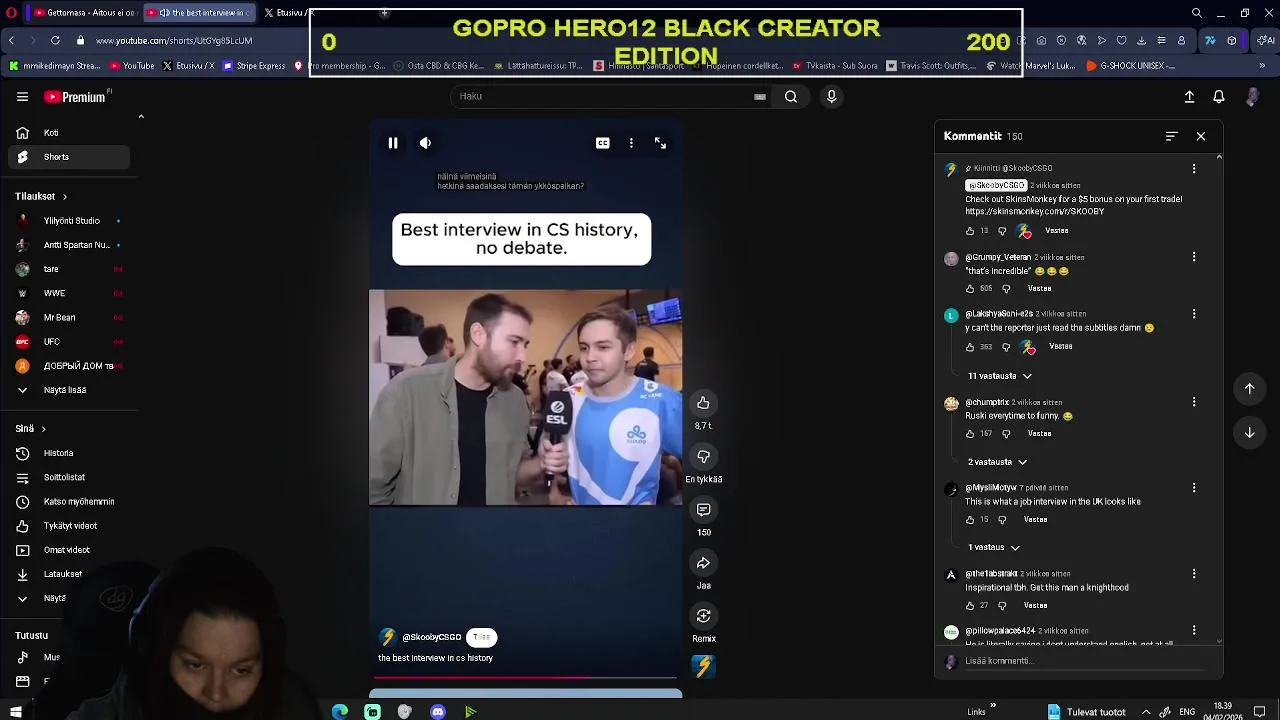Open options for the pinned SkoobyCSGO comment
This screenshot has width=1280, height=720.
tap(1194, 169)
